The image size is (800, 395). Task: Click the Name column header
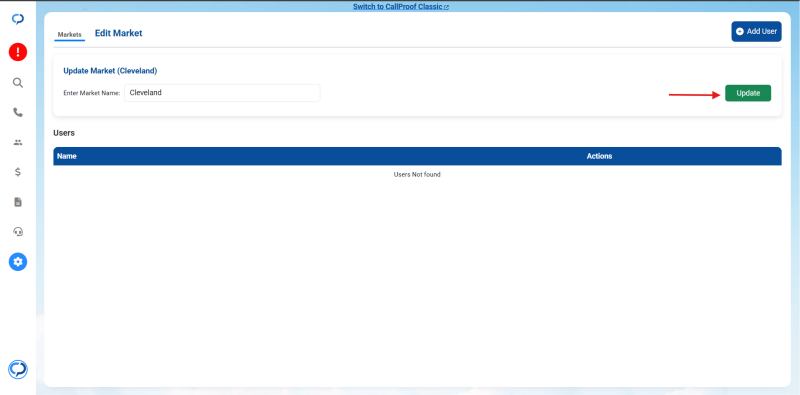(x=67, y=156)
